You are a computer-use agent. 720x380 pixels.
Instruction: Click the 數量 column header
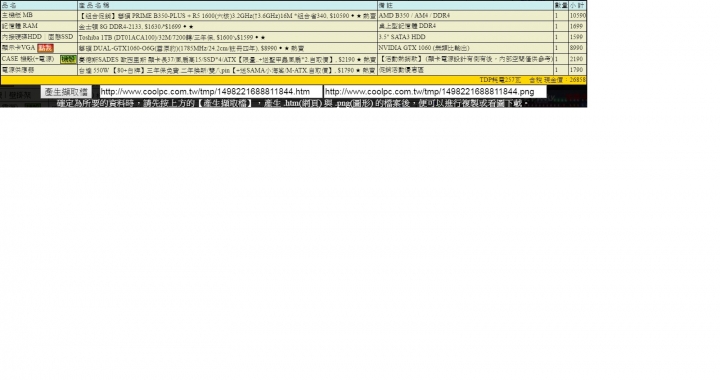[x=561, y=6]
